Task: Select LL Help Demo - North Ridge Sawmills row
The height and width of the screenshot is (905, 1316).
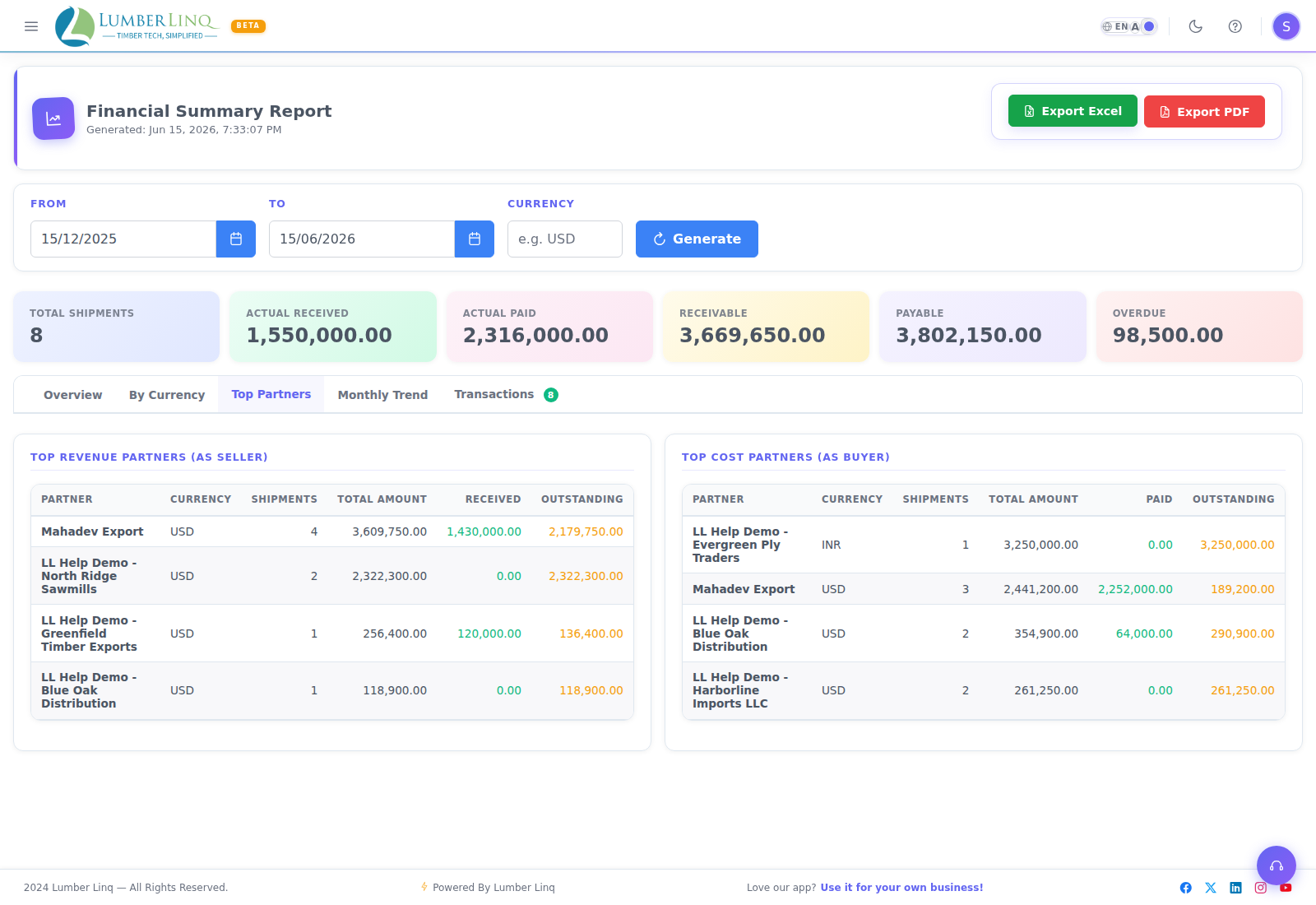Action: [332, 576]
